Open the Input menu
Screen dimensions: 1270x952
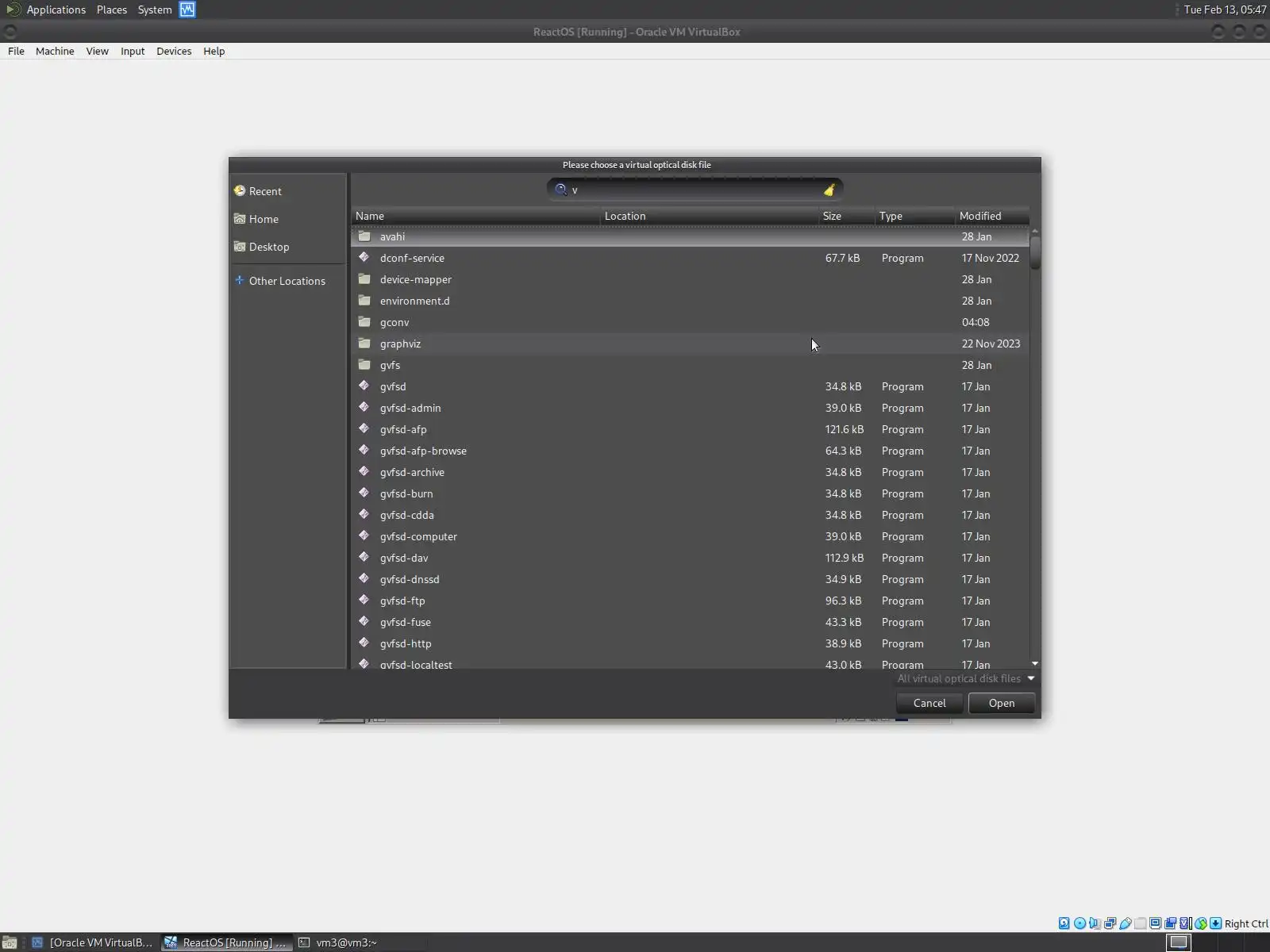[133, 51]
